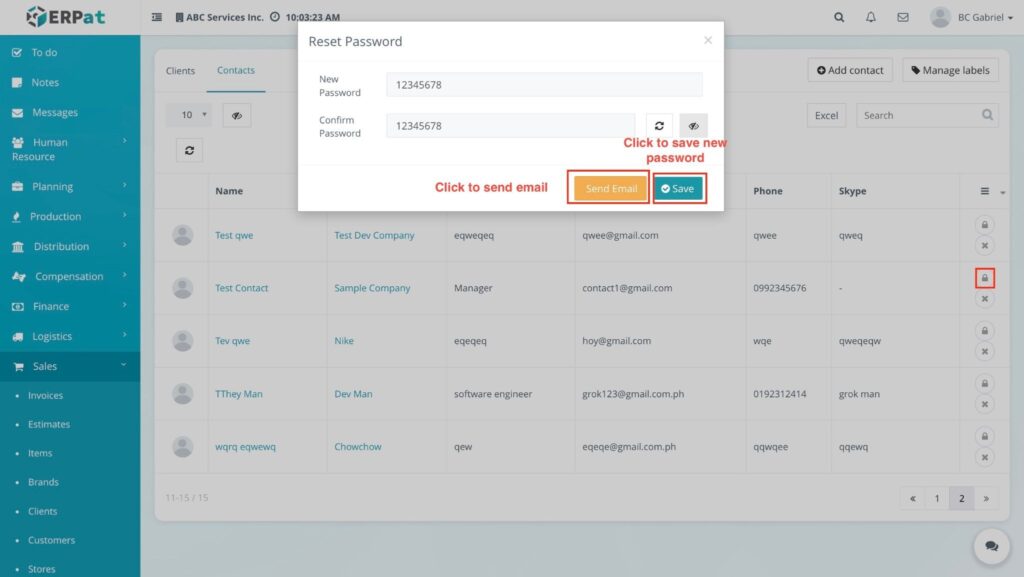
Task: Open the notifications bell icon
Action: coord(871,17)
